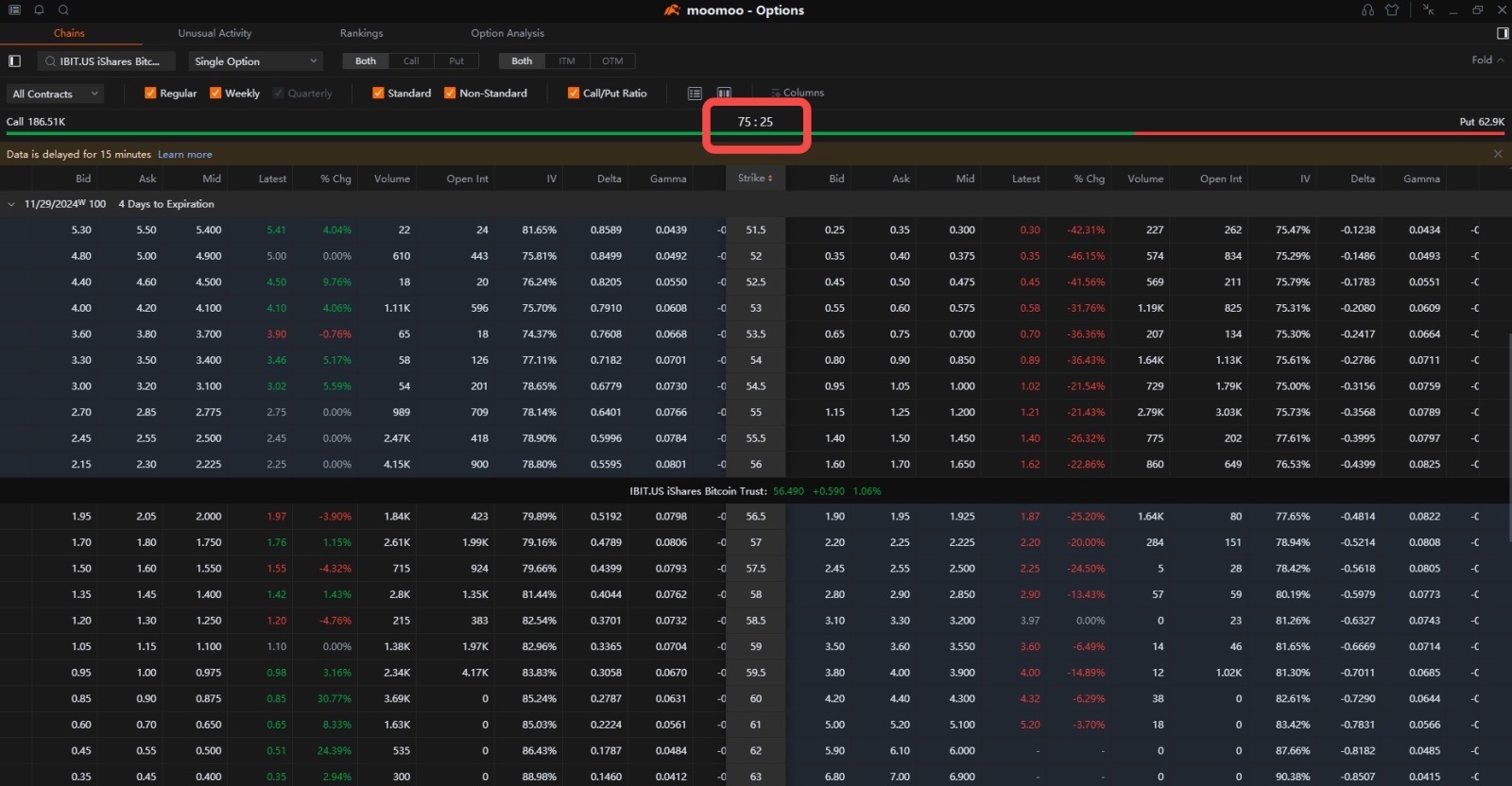Open the Option Analysis tab
The height and width of the screenshot is (786, 1512).
point(507,33)
